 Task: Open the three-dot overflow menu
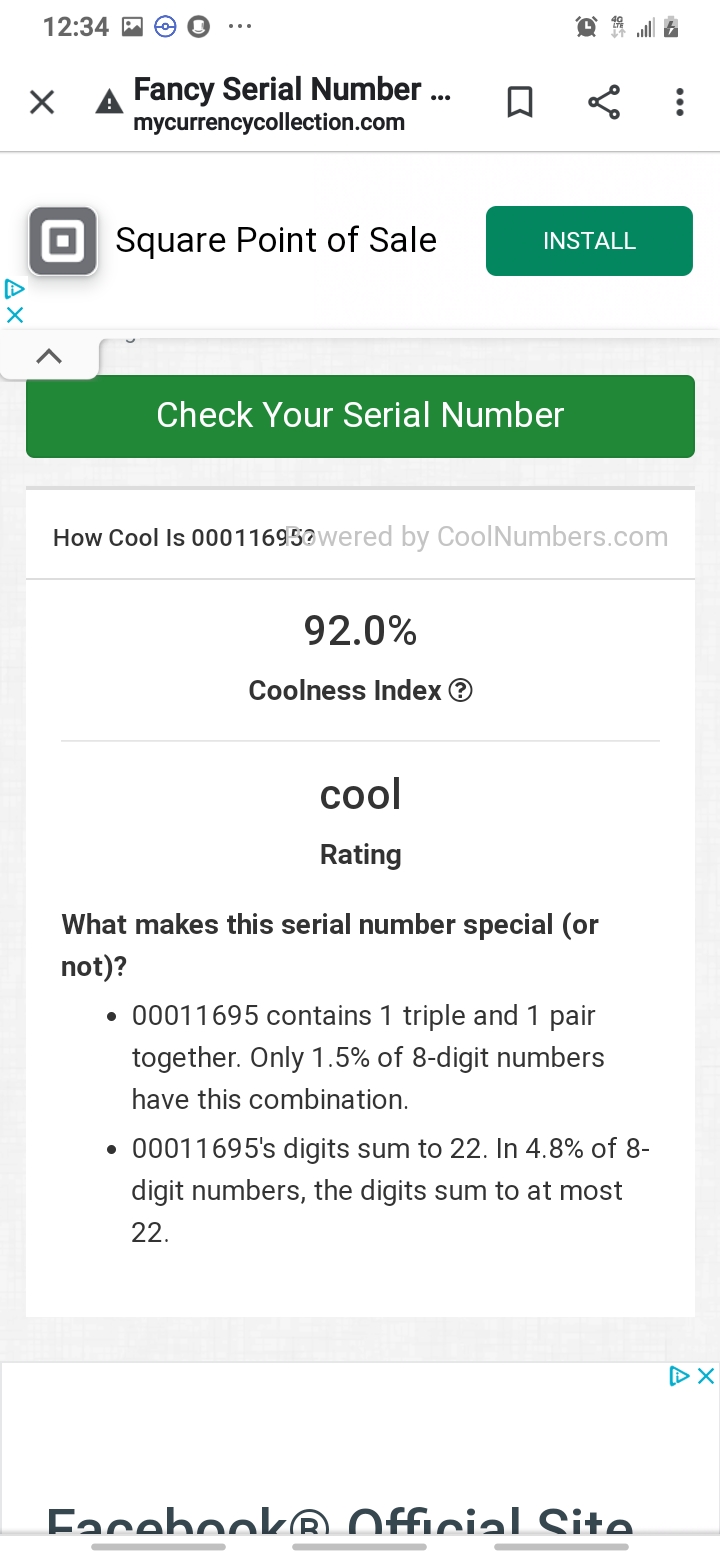pos(679,102)
